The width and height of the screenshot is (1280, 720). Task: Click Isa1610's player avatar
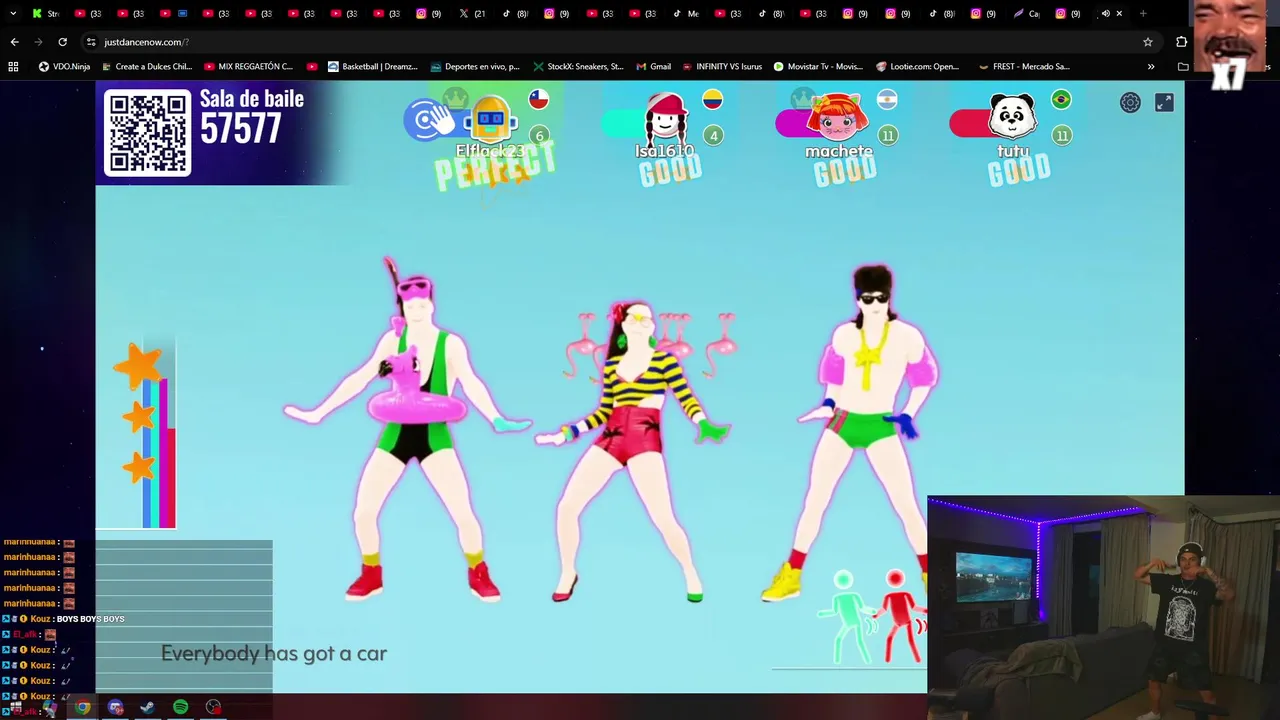point(665,118)
